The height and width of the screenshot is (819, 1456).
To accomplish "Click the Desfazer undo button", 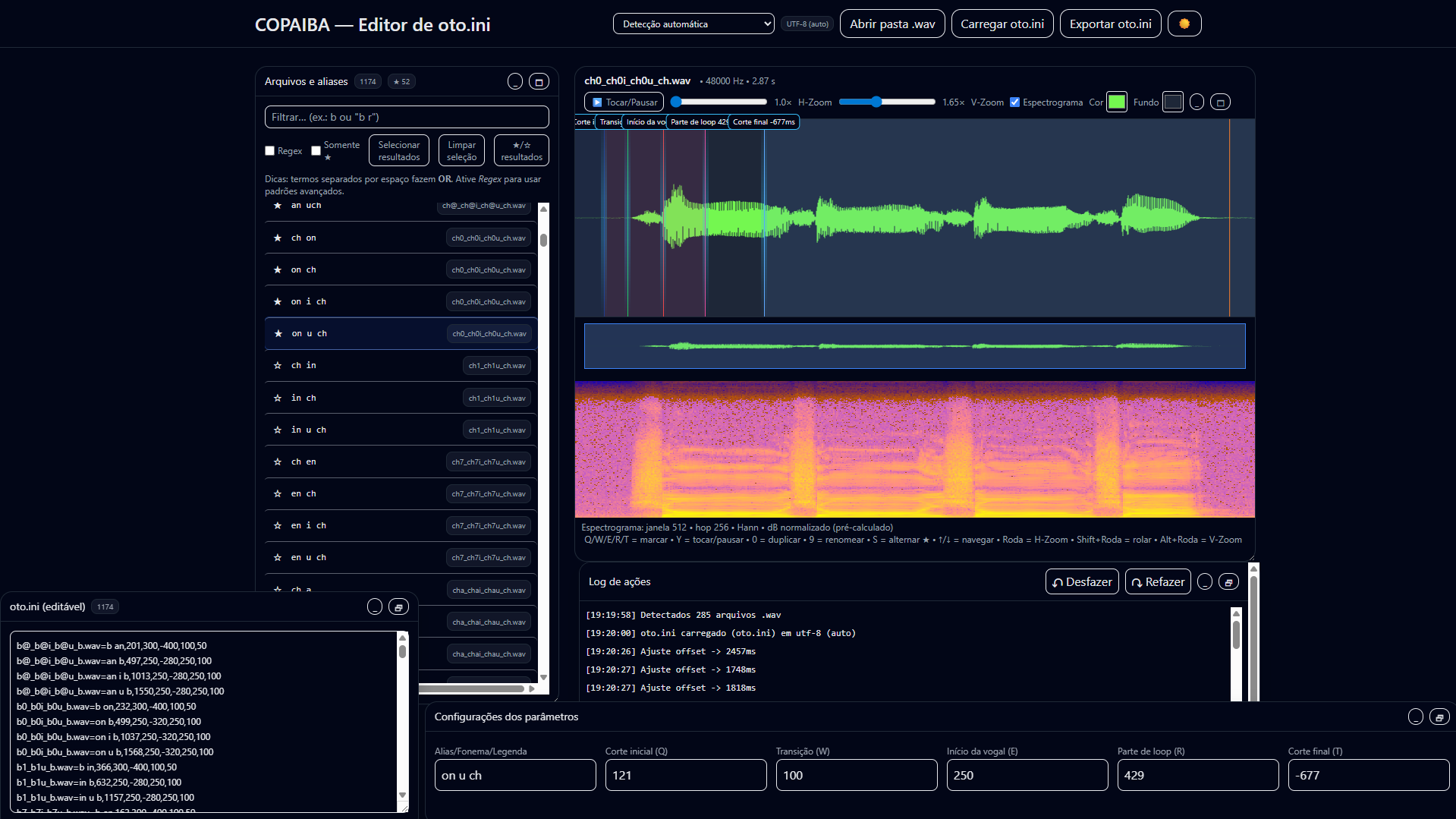I will pyautogui.click(x=1081, y=582).
